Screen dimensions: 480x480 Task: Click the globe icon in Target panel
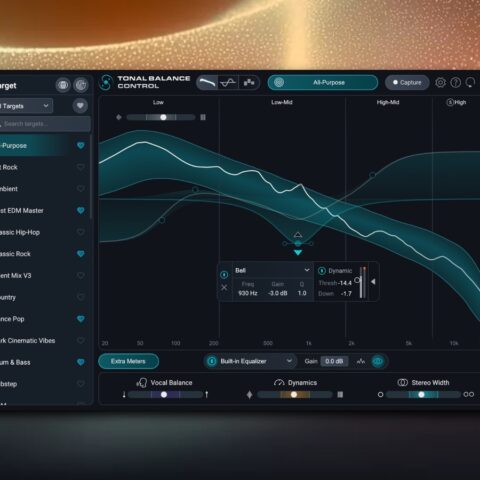(x=63, y=85)
